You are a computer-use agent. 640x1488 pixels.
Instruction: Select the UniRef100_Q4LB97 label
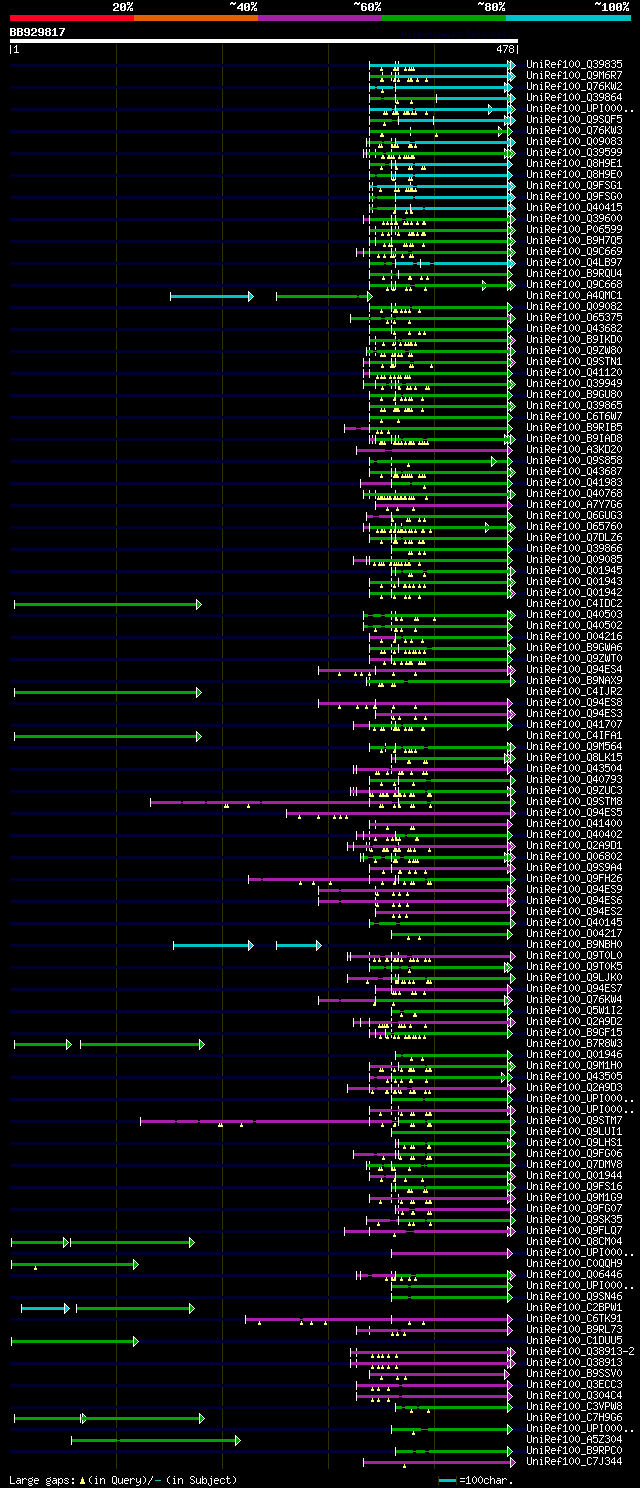click(574, 262)
